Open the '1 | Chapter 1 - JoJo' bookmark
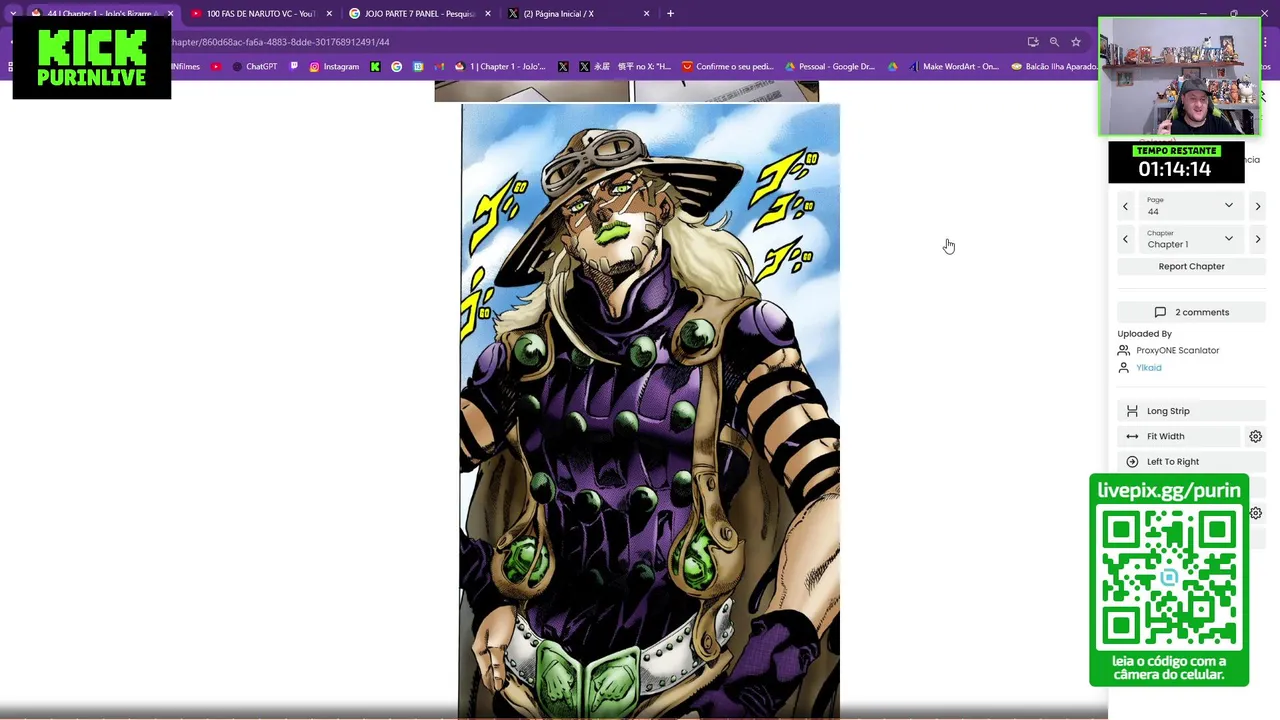This screenshot has width=1280, height=720. point(500,67)
